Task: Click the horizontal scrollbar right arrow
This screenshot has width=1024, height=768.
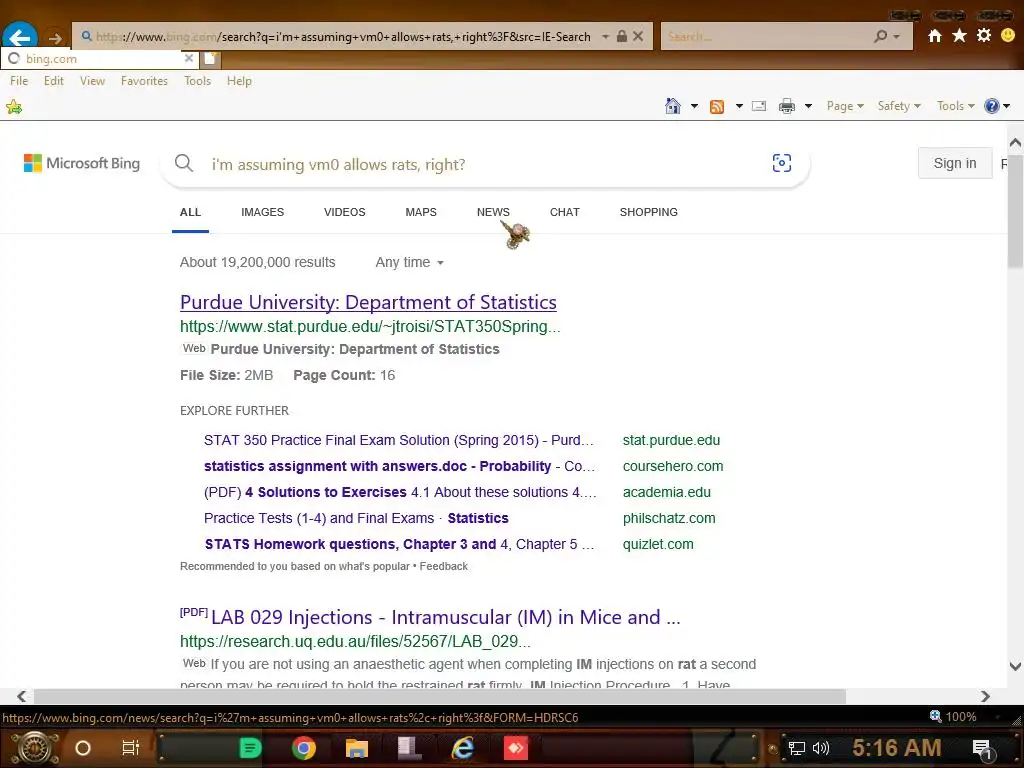Action: [985, 697]
